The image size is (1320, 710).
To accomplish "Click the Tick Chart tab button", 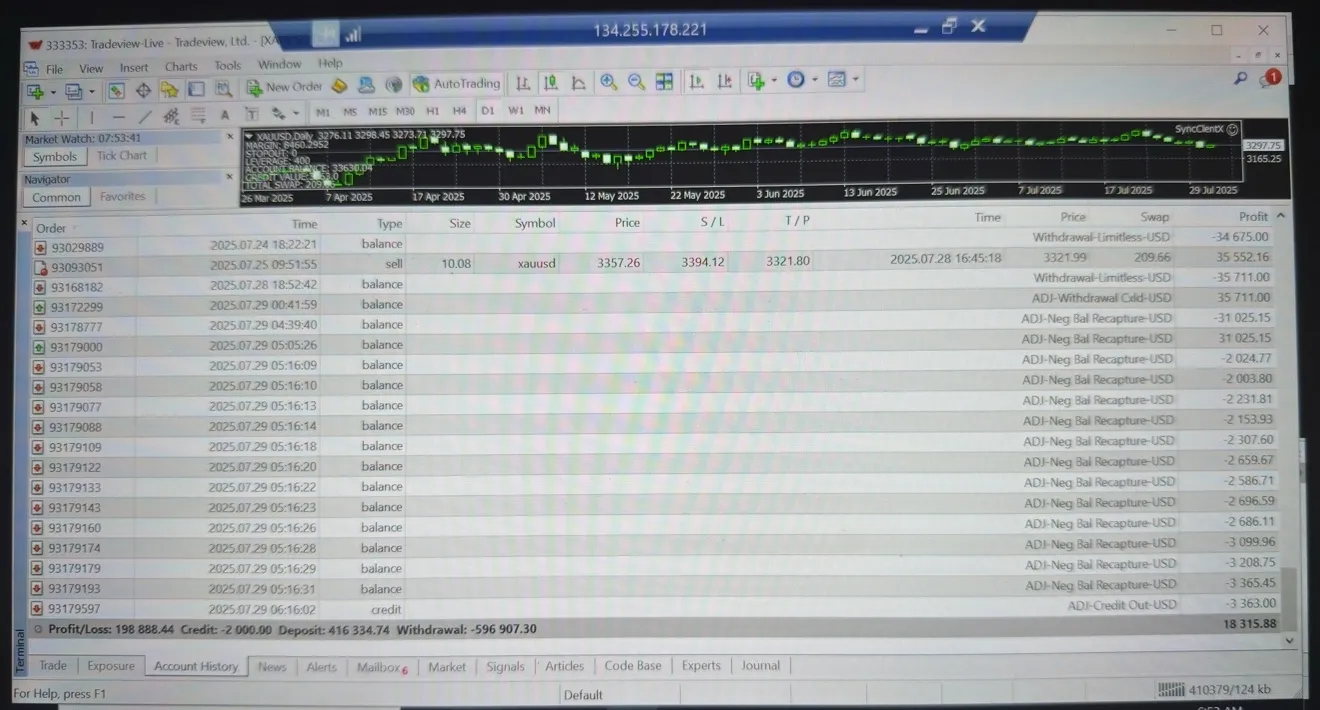I will pyautogui.click(x=121, y=156).
